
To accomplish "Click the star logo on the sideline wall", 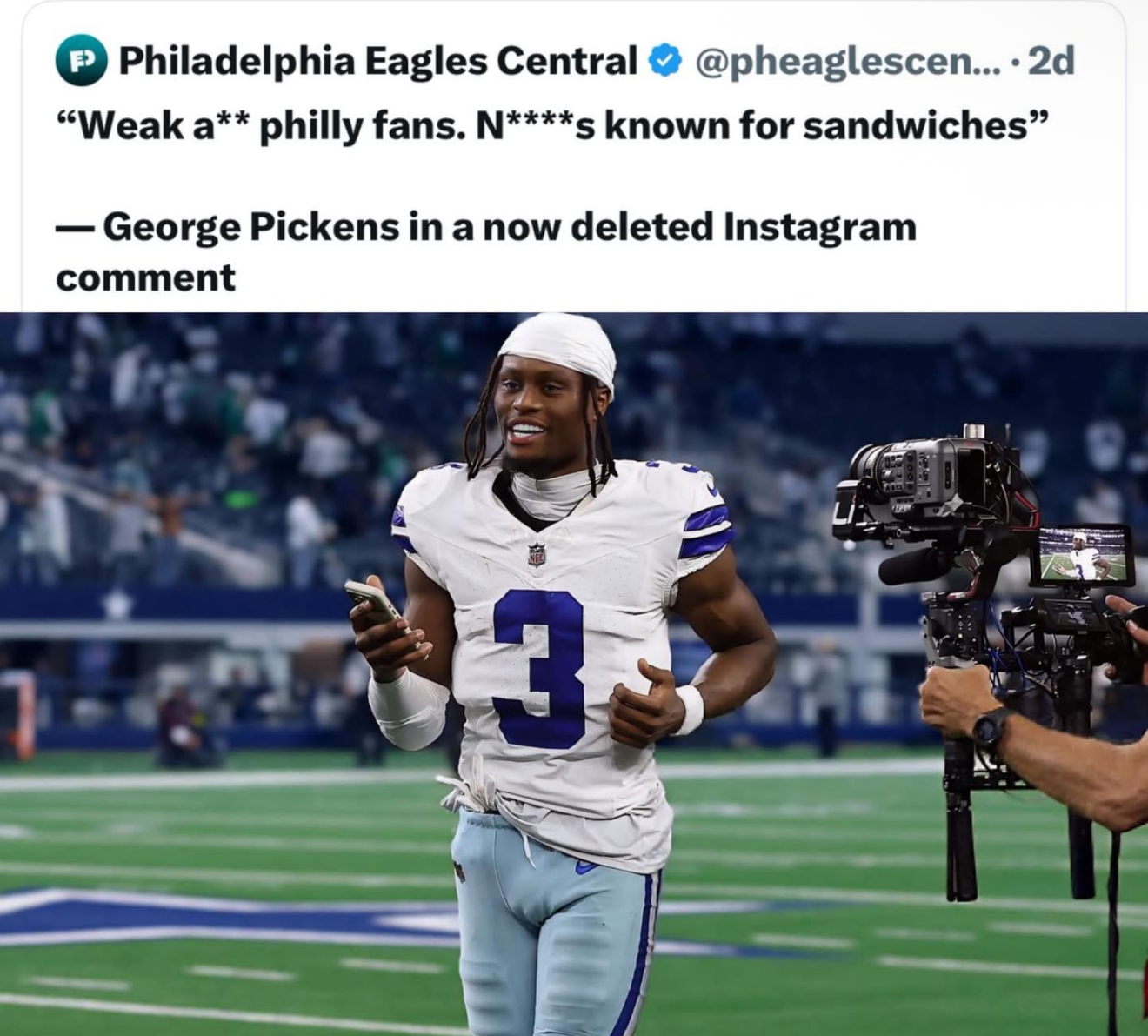I will 116,605.
